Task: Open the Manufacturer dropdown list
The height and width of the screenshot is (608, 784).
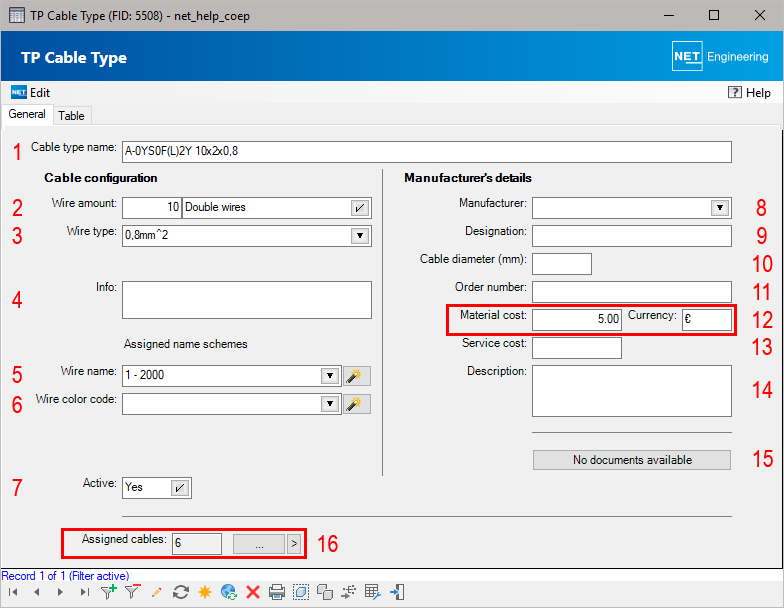Action: click(x=719, y=207)
